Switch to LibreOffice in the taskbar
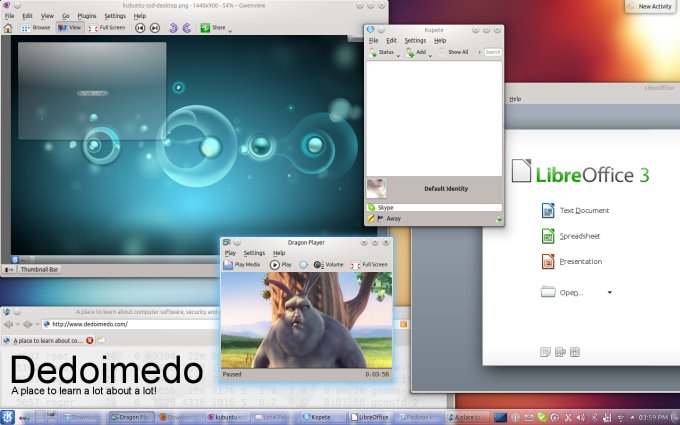 point(371,417)
